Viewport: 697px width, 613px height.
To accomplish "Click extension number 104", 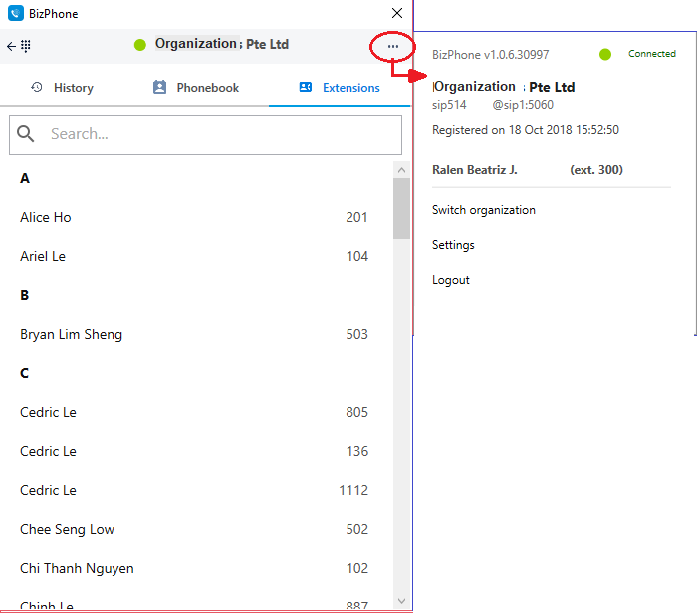I will pyautogui.click(x=357, y=256).
